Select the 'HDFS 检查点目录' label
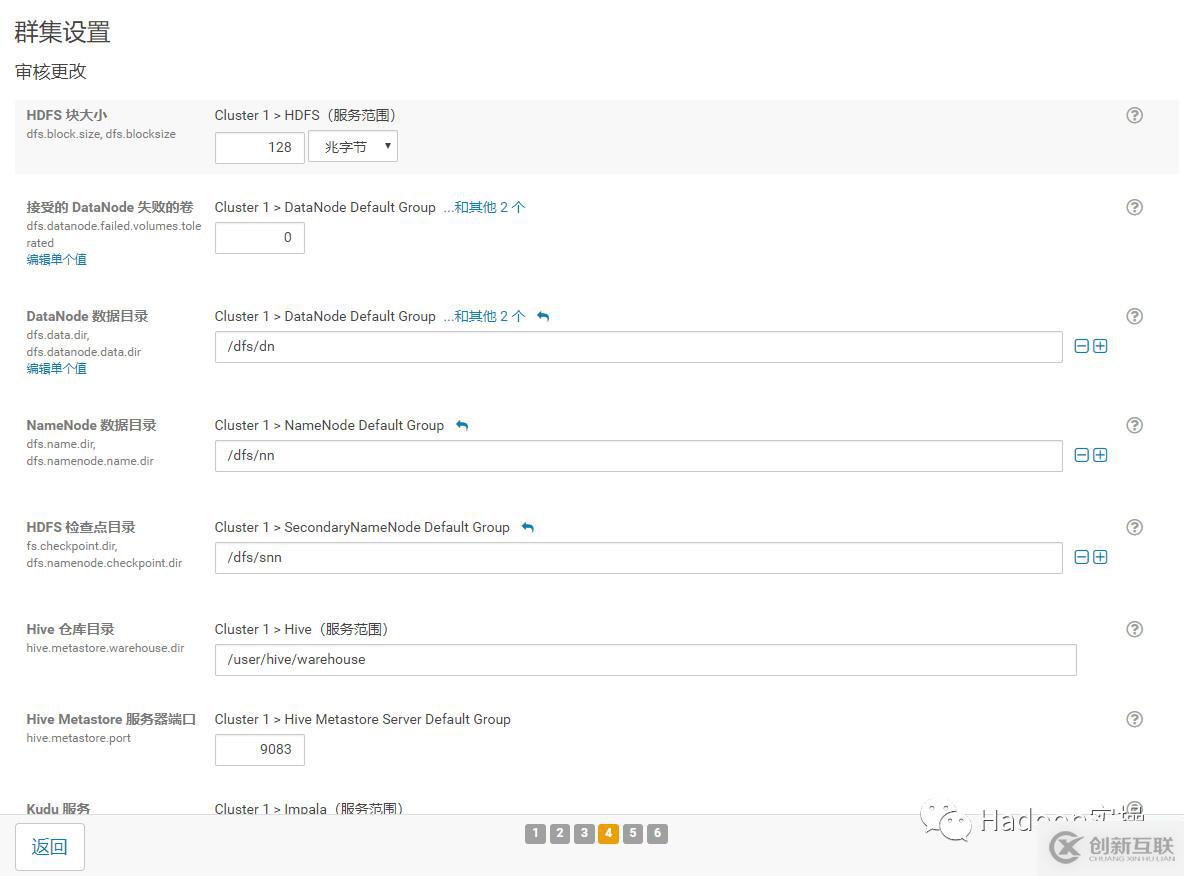 click(x=81, y=527)
